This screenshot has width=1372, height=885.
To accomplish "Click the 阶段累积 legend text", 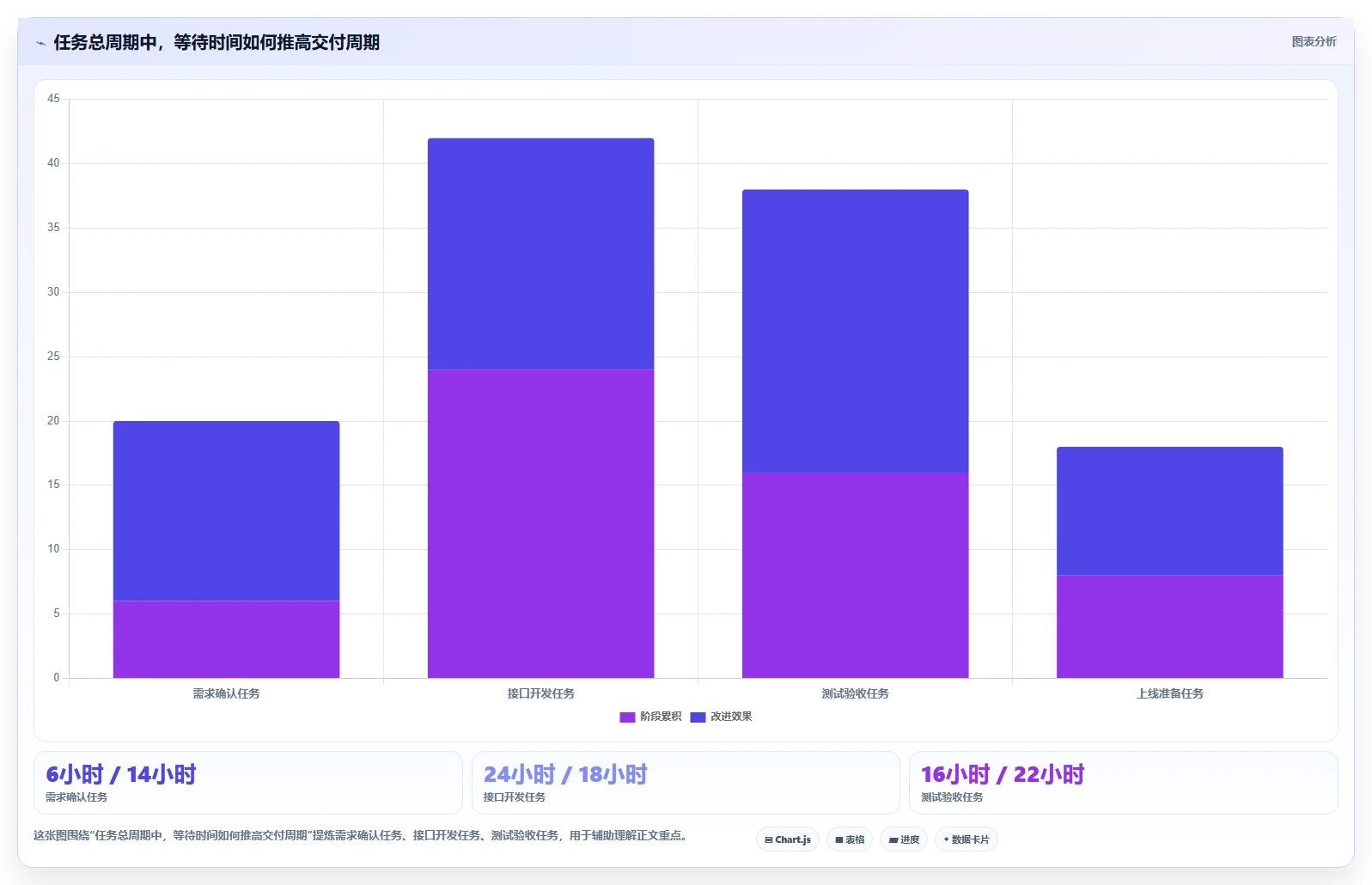I will point(661,717).
